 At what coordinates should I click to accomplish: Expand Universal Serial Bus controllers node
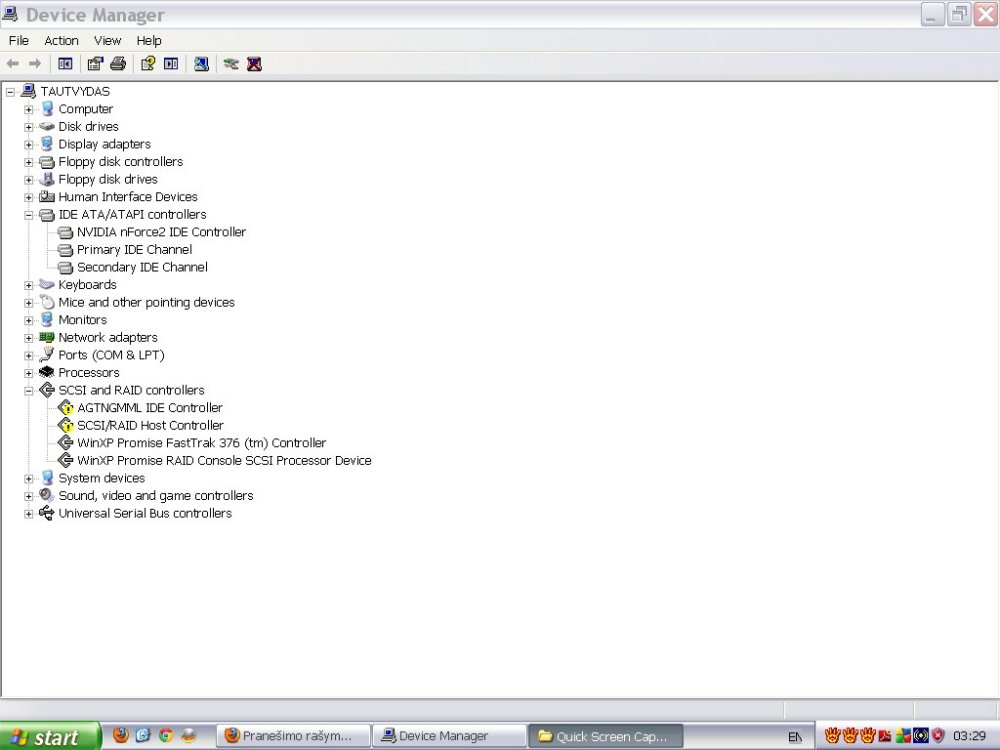tap(29, 513)
